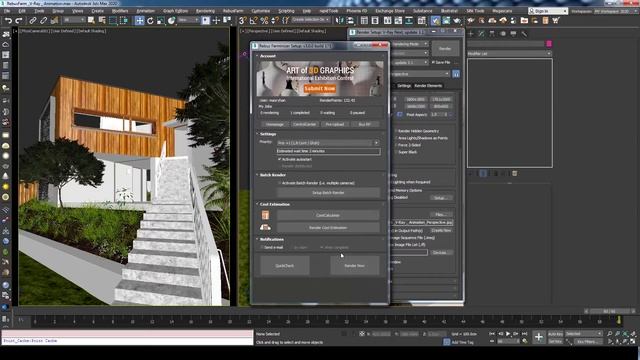Viewport: 640px width, 360px height.
Task: Open the Modifier List dropdown
Action: (509, 53)
